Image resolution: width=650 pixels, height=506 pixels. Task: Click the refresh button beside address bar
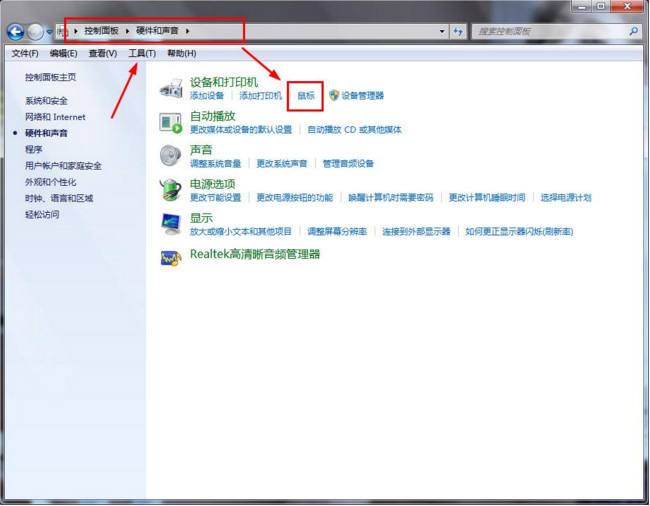[x=458, y=31]
